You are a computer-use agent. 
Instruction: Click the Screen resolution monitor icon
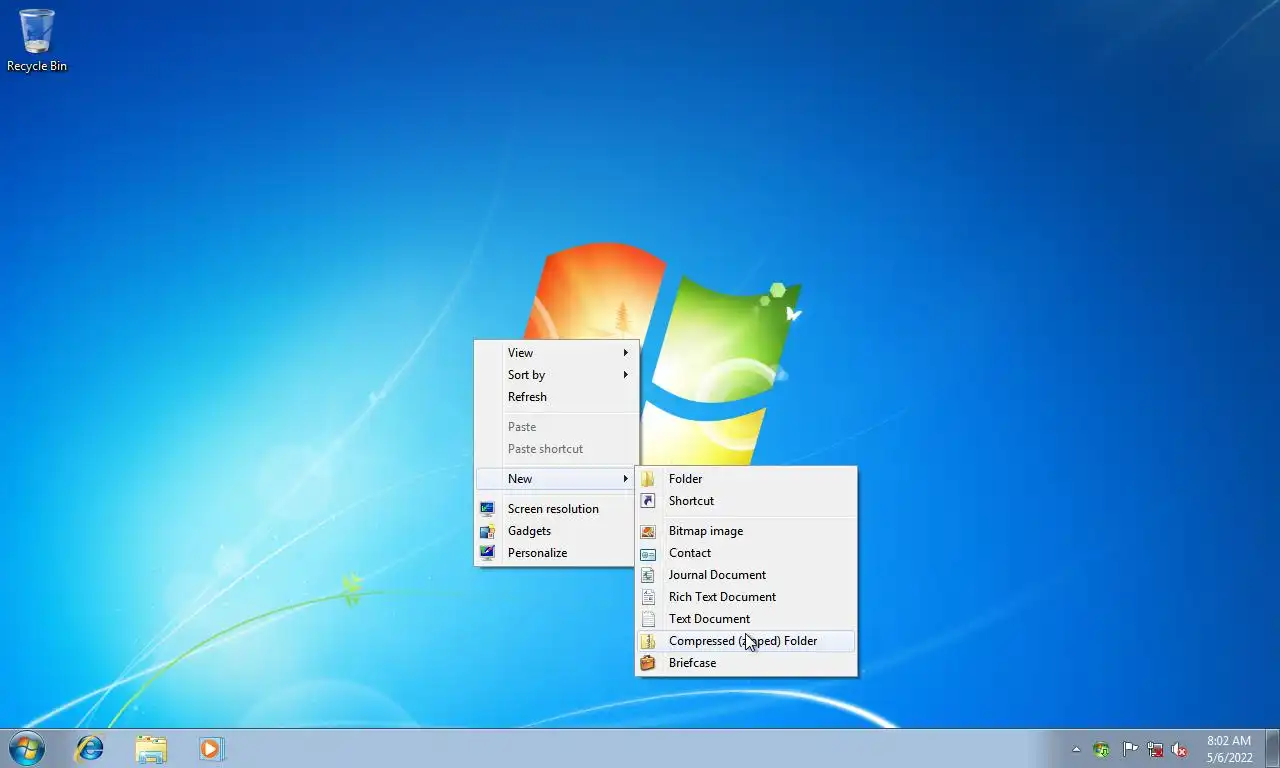[x=487, y=509]
